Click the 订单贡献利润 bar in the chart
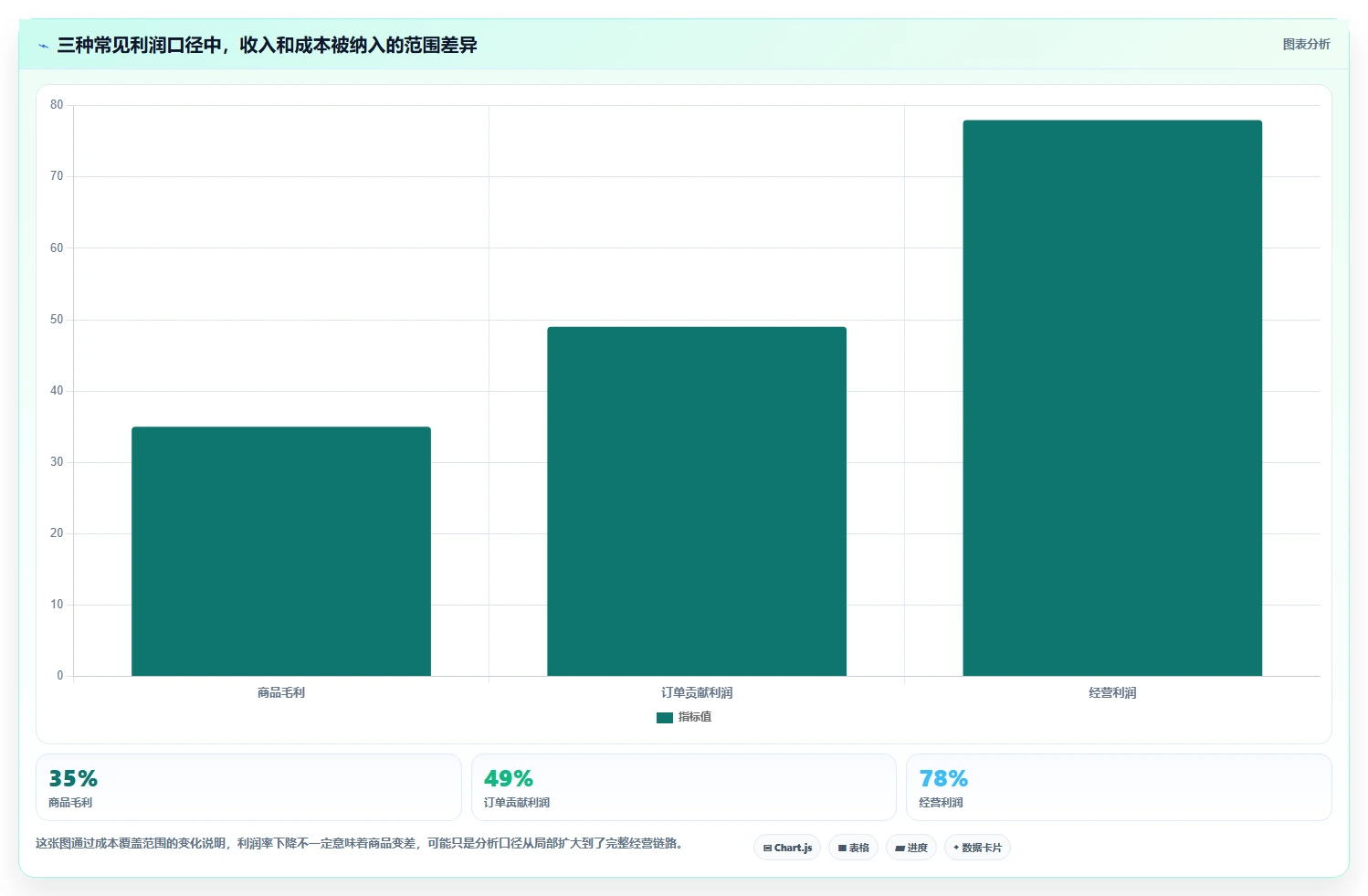The width and height of the screenshot is (1368, 896). pos(697,501)
